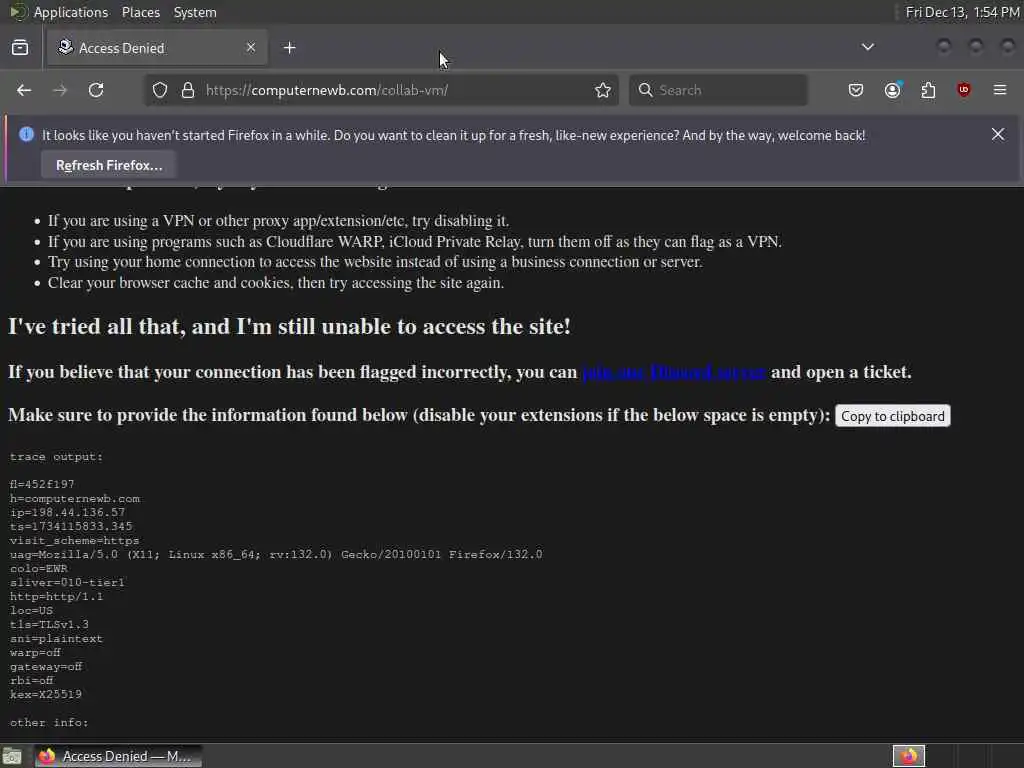This screenshot has height=768, width=1024.
Task: Click the warp=off trace line
Action: click(x=35, y=652)
